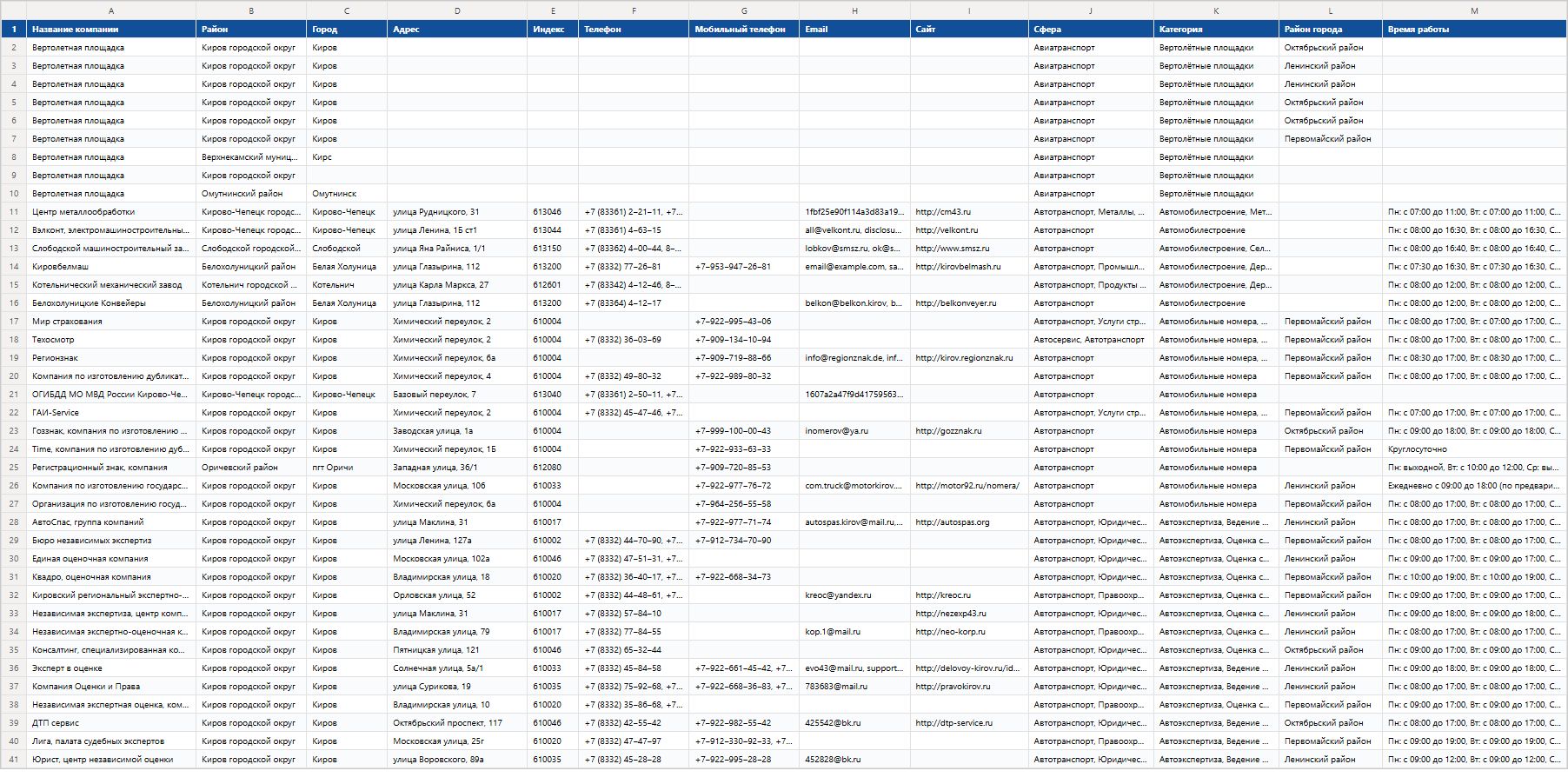Select postal index cell "613150"
This screenshot has width=1568, height=784.
point(553,249)
